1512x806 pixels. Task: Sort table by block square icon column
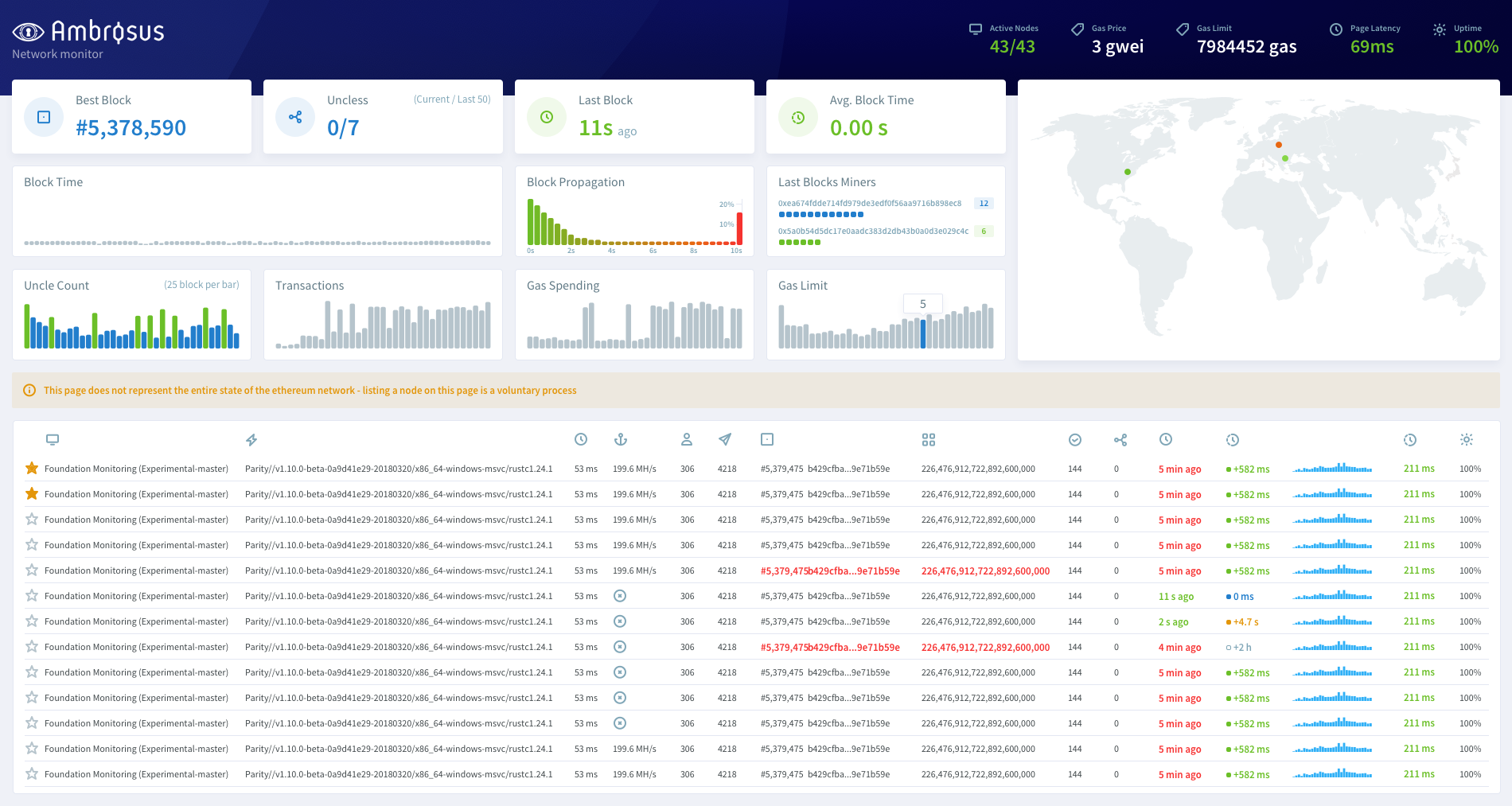[x=767, y=439]
